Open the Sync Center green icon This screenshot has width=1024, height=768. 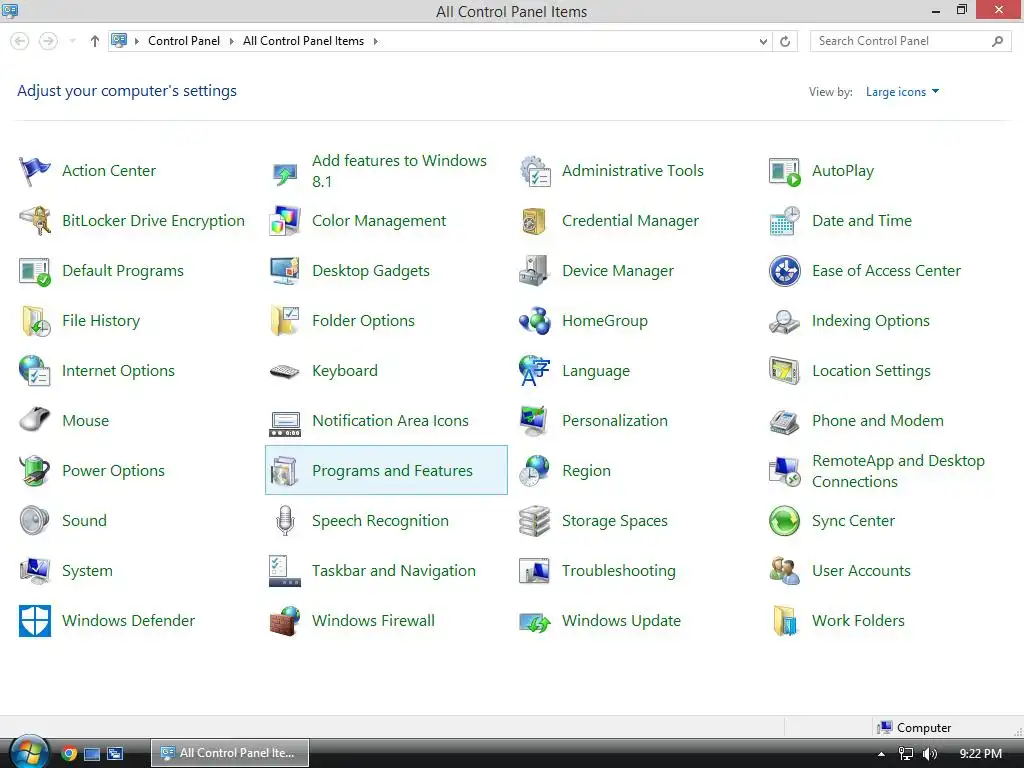point(784,520)
